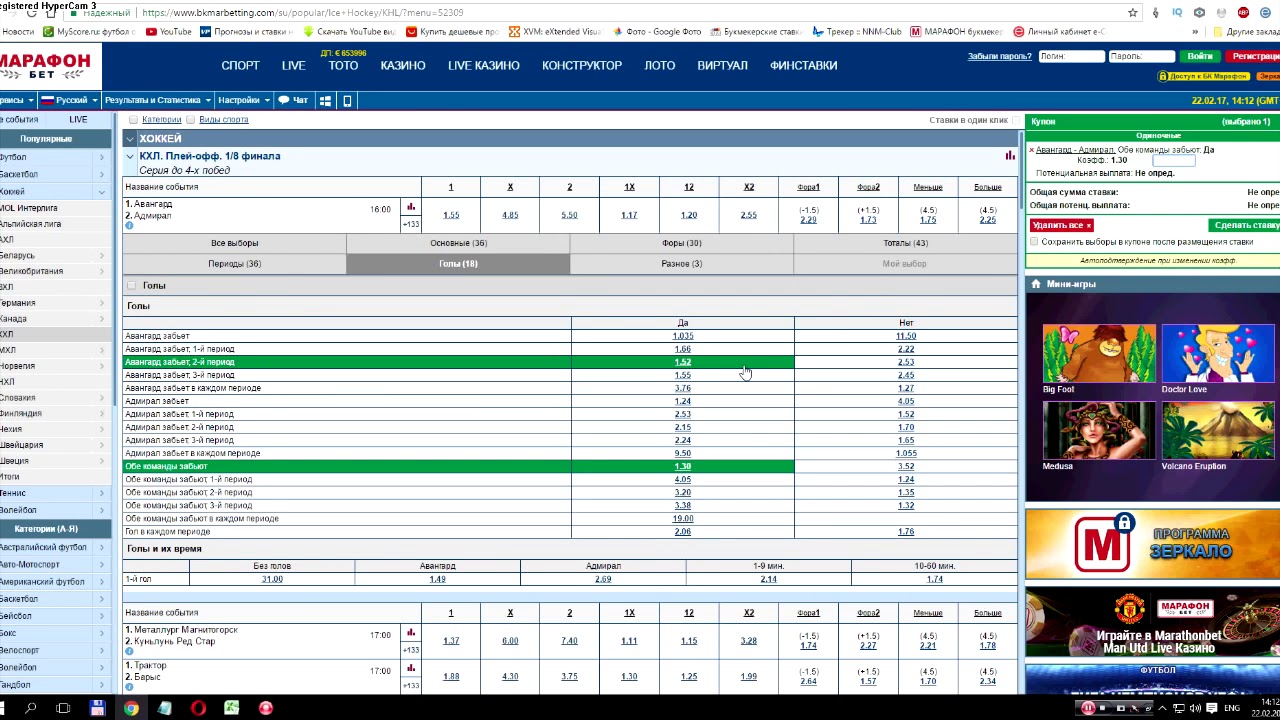Open the Medusa mini-game
Viewport: 1280px width, 720px height.
tap(1099, 431)
